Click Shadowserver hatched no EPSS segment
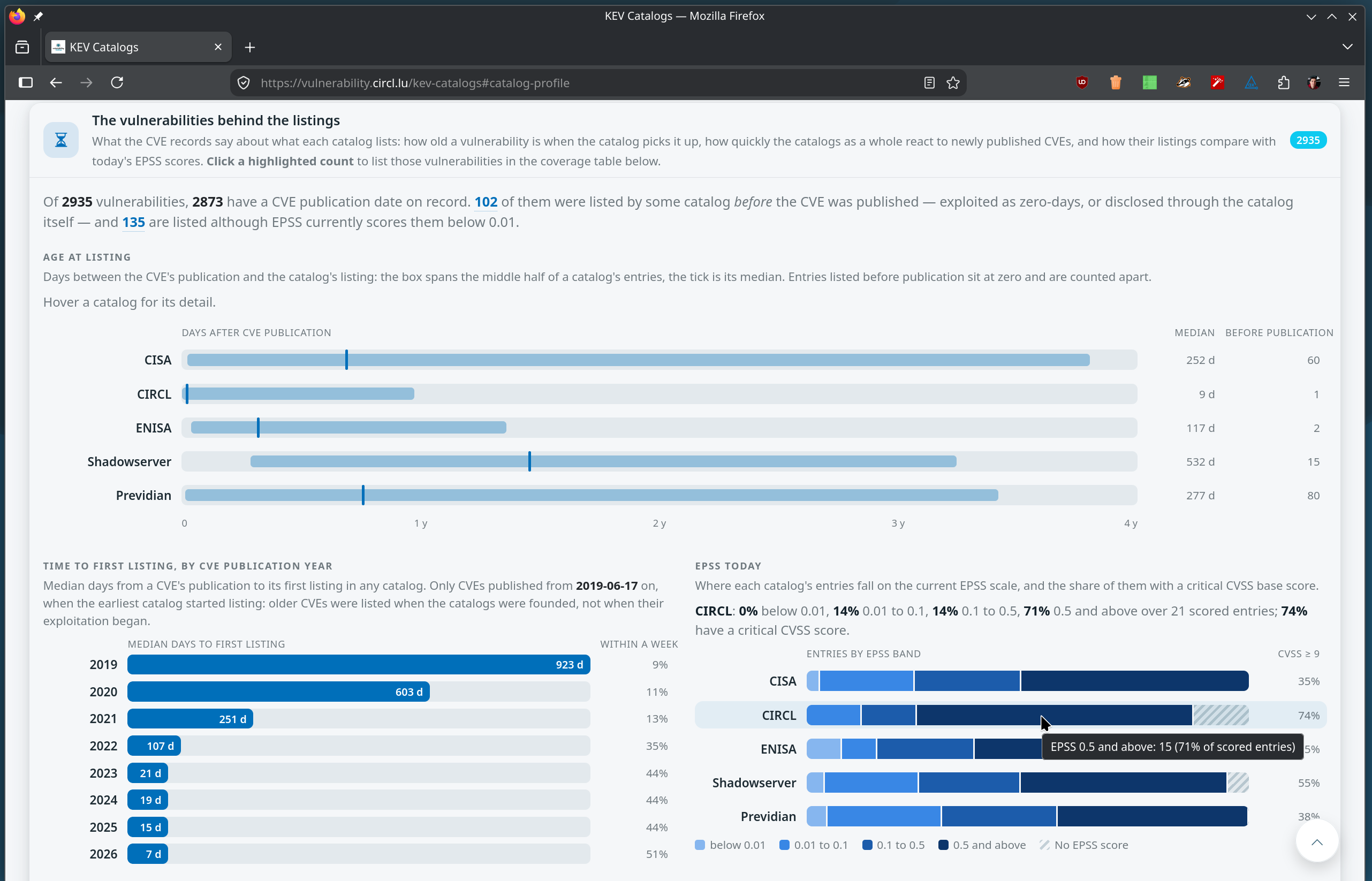 [1238, 783]
